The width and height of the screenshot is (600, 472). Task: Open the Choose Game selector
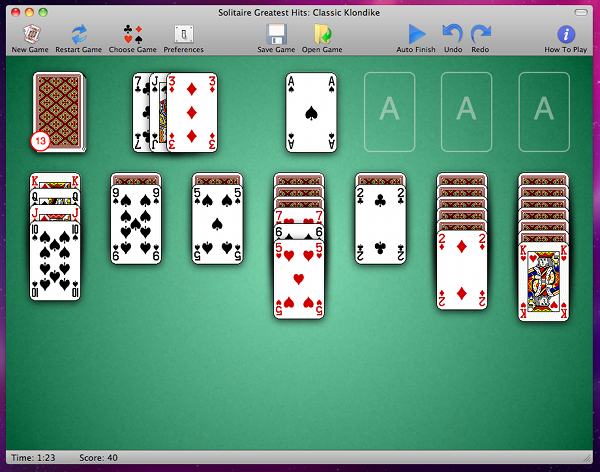click(132, 35)
